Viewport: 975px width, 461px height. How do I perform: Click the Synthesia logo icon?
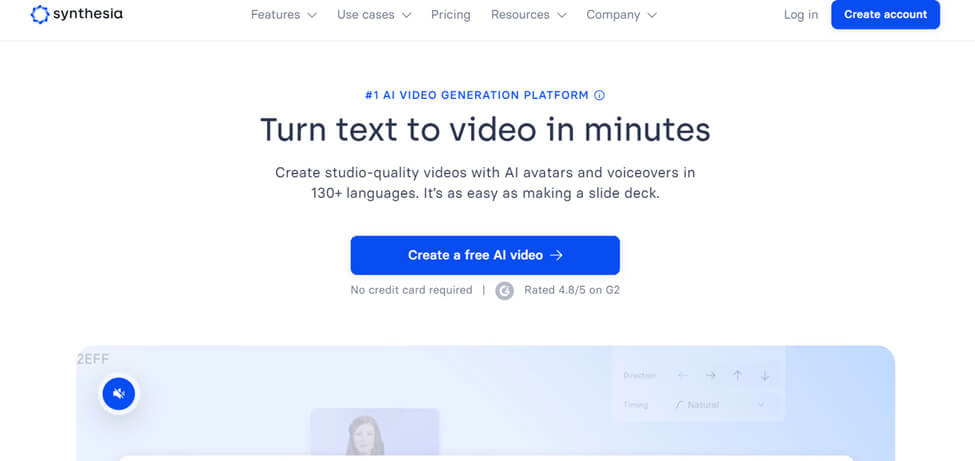pos(39,15)
